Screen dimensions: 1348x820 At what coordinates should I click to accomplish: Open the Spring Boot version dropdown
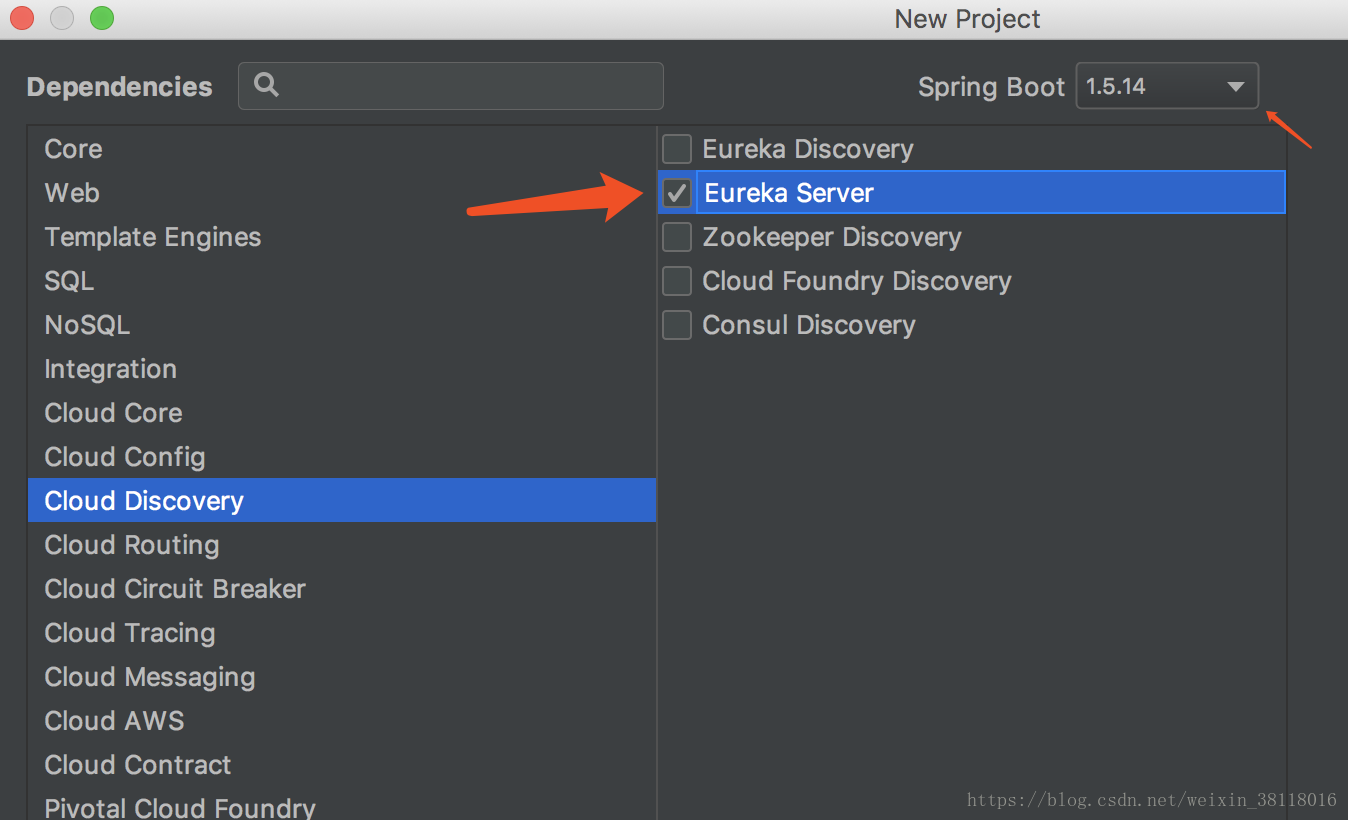[x=1167, y=86]
